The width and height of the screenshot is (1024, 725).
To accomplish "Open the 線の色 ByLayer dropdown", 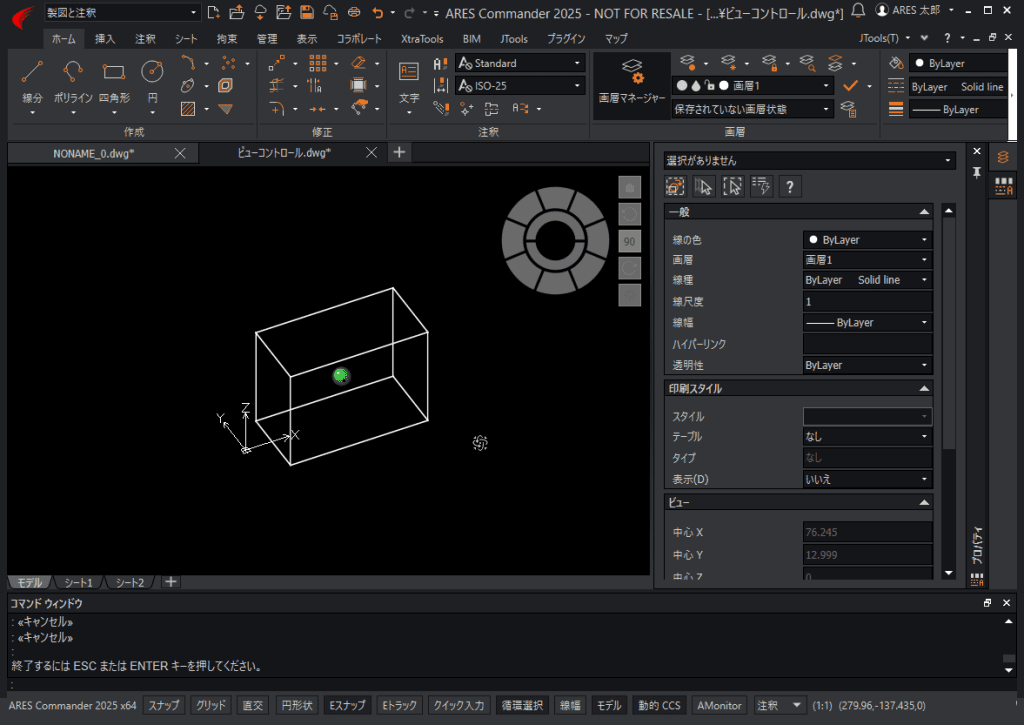I will 867,240.
